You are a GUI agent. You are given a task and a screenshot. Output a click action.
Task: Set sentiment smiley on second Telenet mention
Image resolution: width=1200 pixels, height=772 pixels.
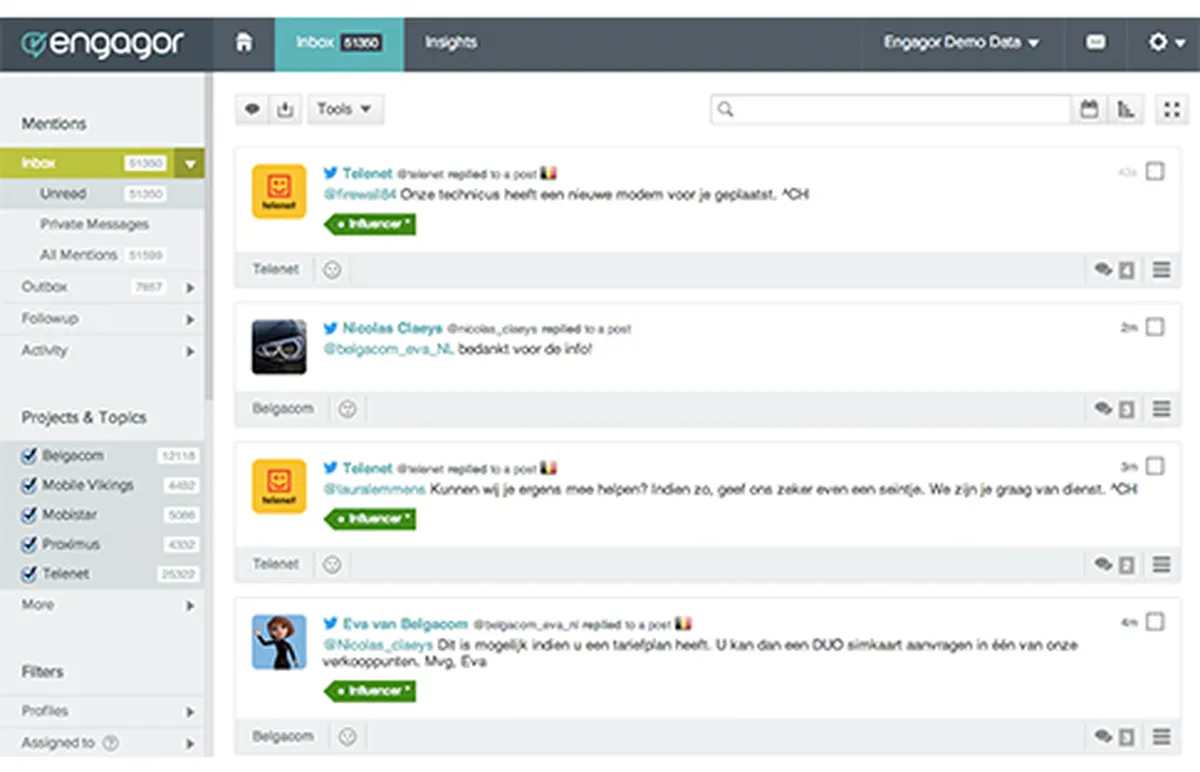coord(332,564)
